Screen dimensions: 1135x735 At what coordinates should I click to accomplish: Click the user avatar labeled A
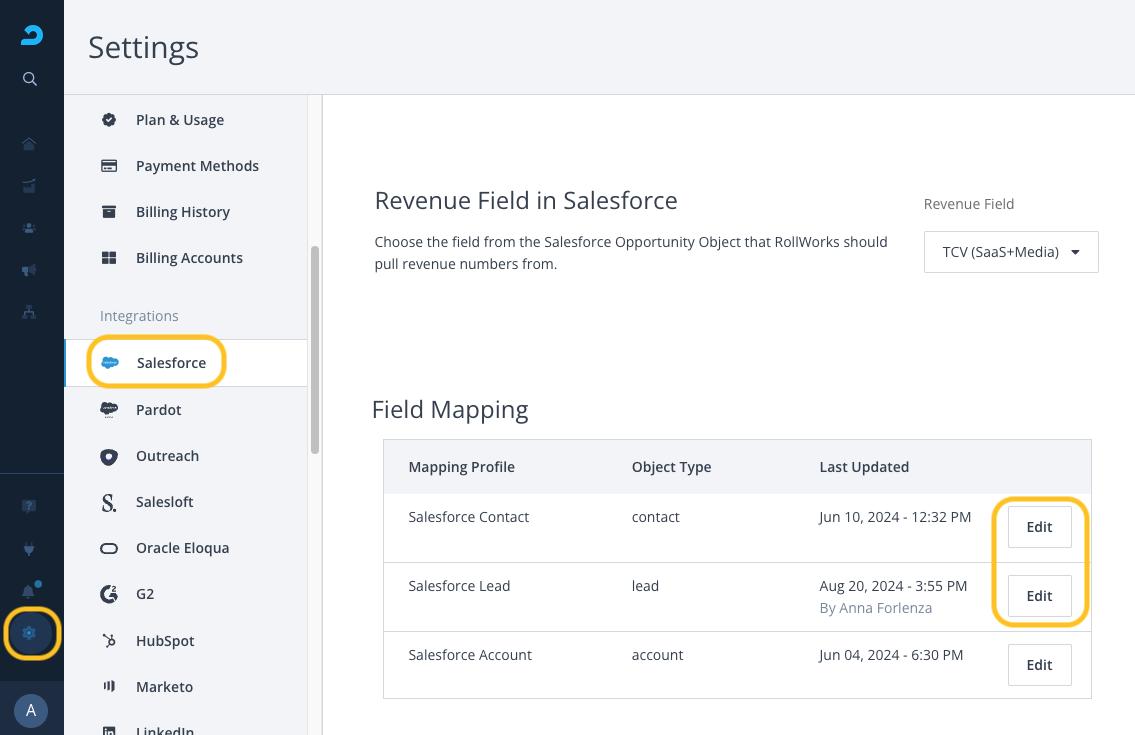[31, 710]
